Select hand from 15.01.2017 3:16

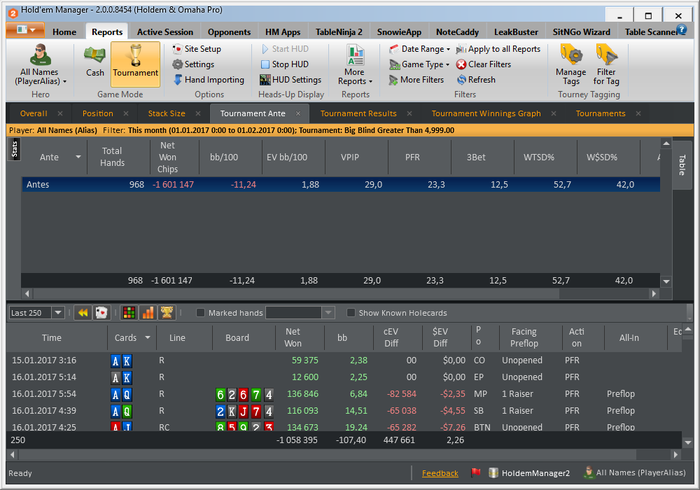tap(344, 360)
